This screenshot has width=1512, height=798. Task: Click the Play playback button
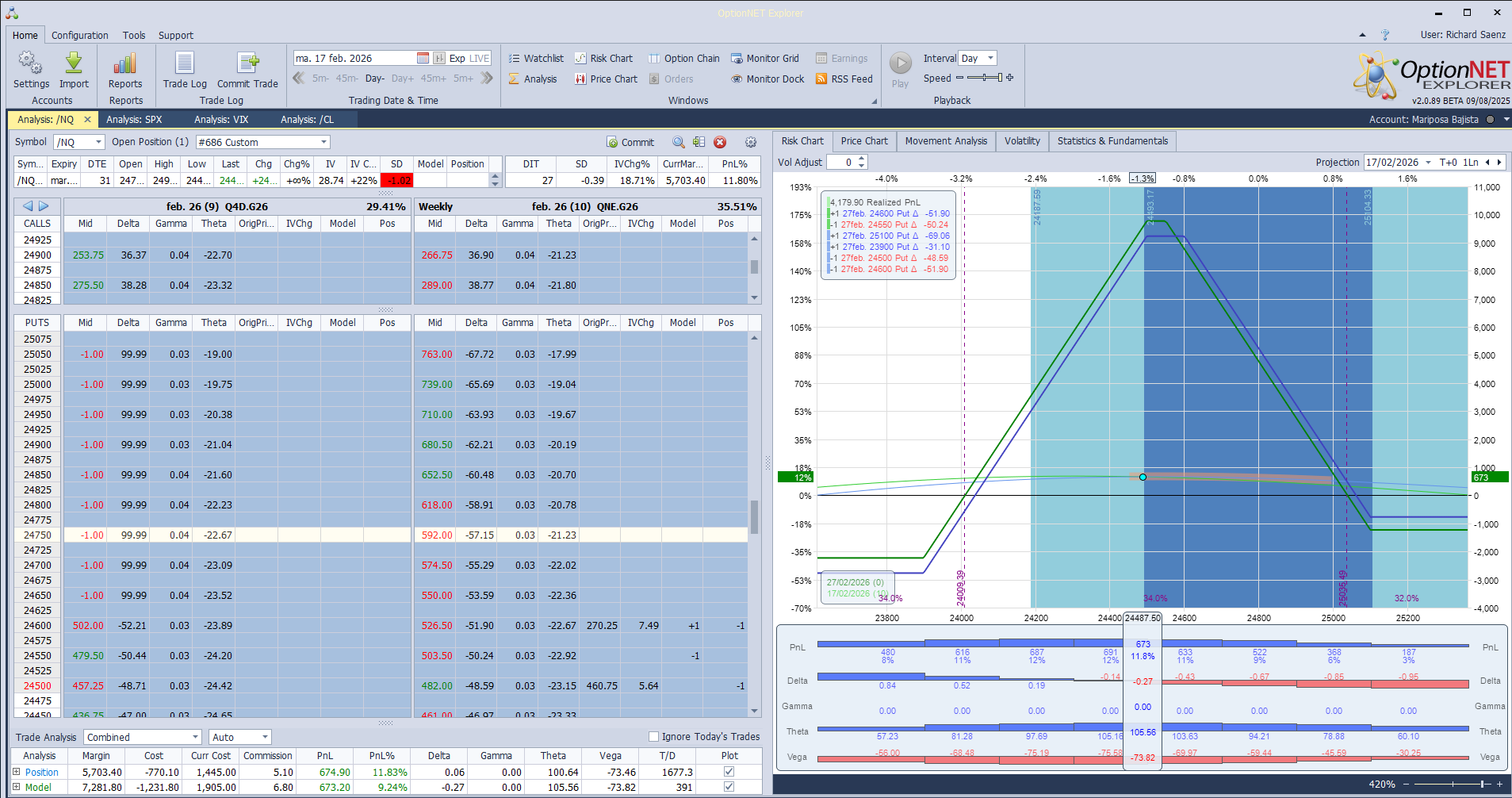pos(900,70)
